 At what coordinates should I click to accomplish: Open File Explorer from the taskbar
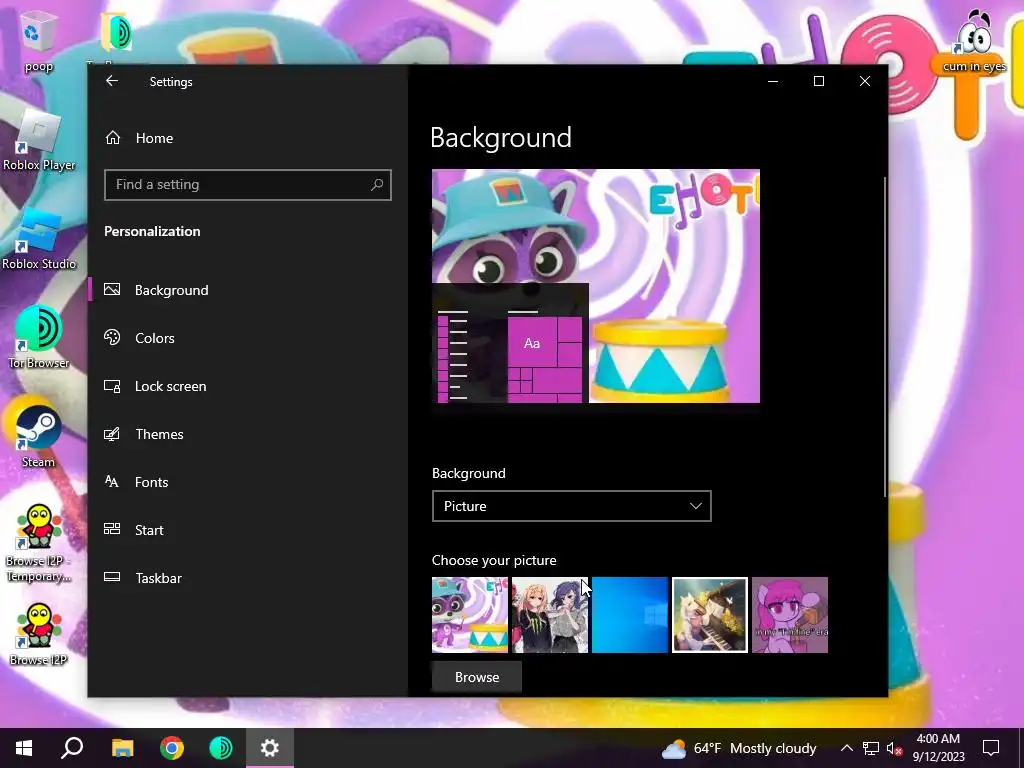[122, 748]
